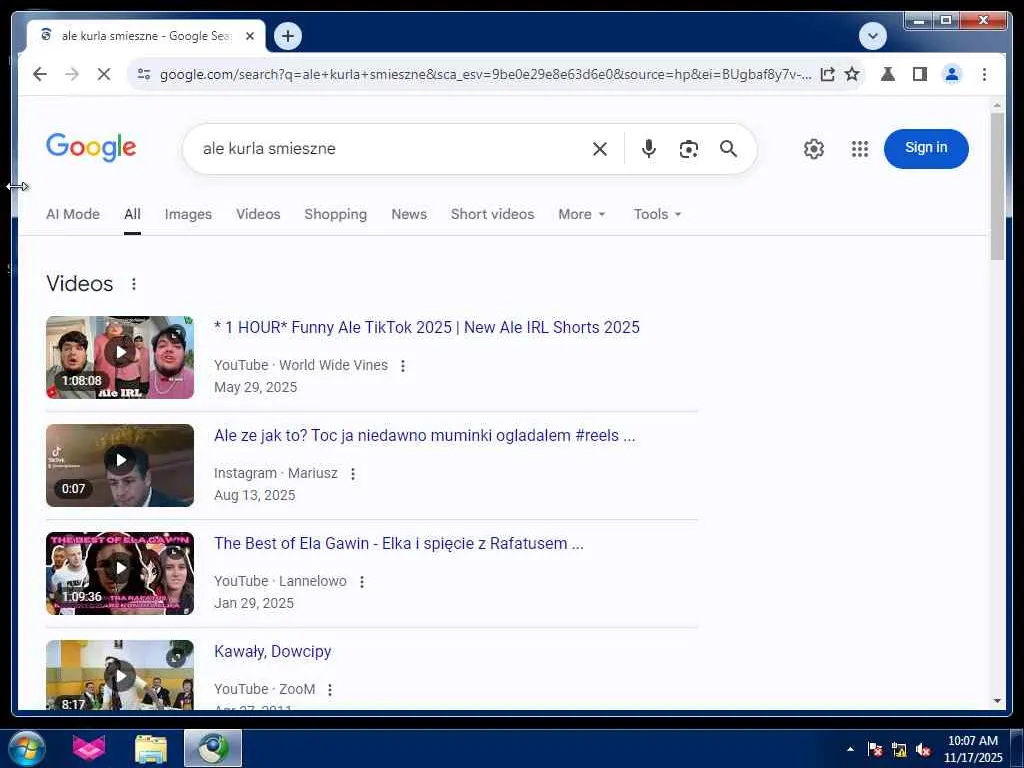Play the 0:07 Instagram video thumbnail
The image size is (1024, 768).
click(x=120, y=465)
